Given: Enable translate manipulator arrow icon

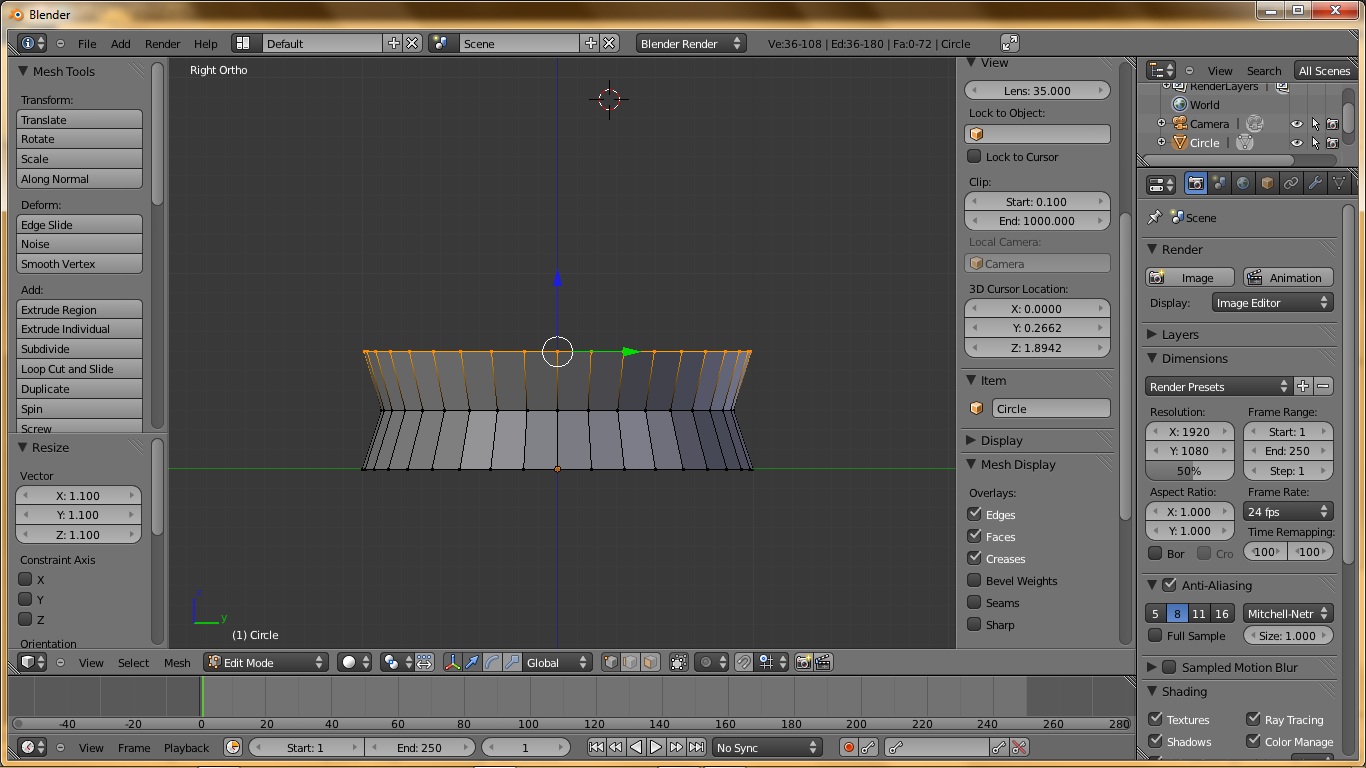Looking at the screenshot, I should pyautogui.click(x=472, y=662).
